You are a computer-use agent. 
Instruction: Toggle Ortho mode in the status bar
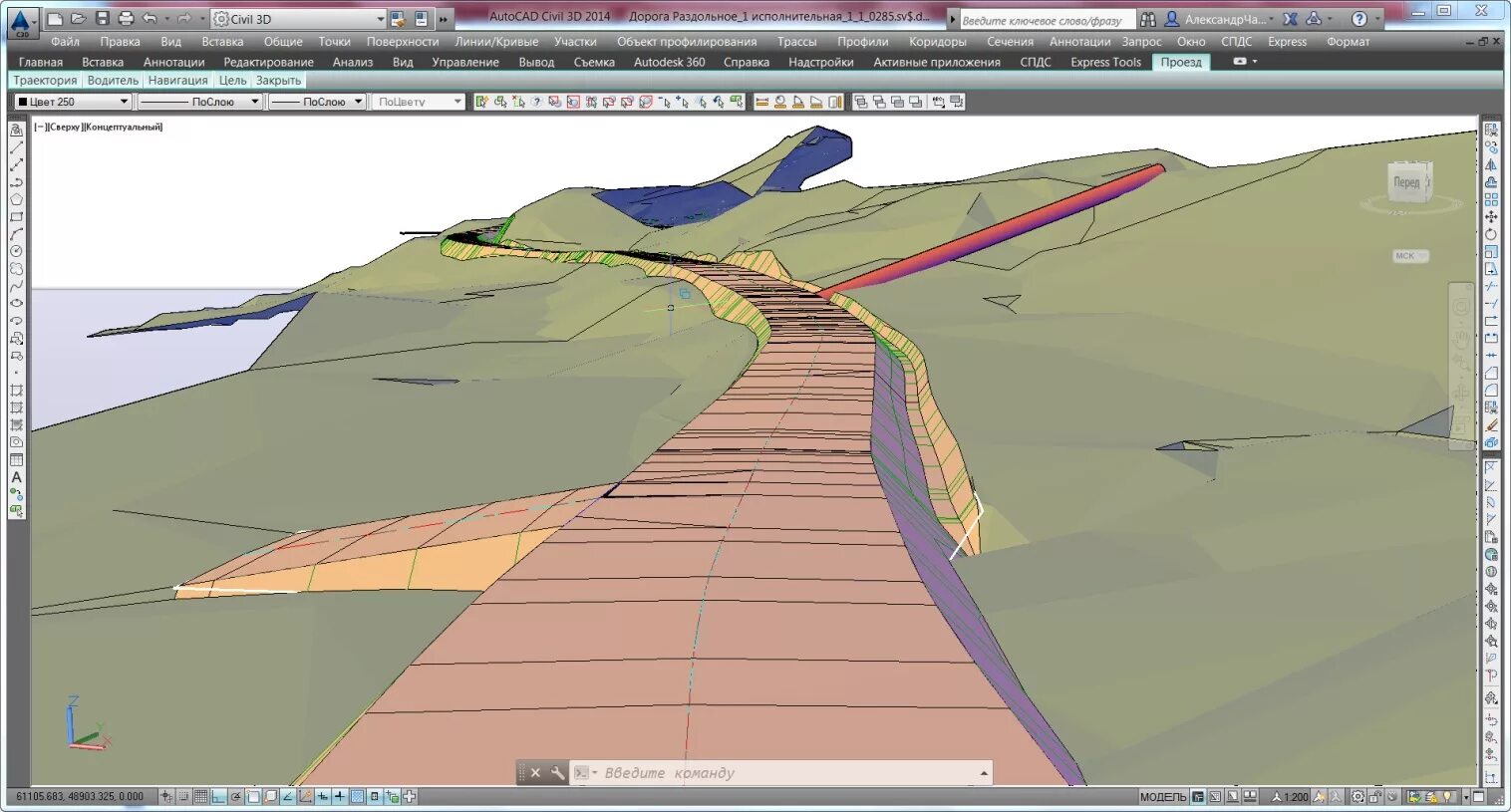coord(218,797)
